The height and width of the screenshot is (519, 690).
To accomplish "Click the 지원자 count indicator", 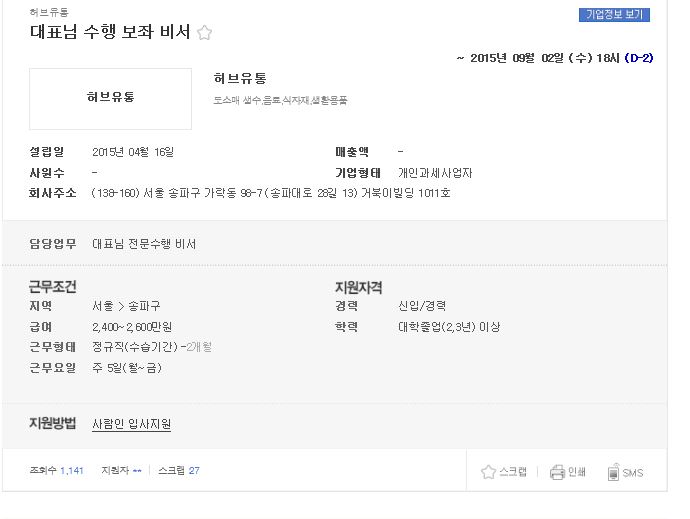I will [x=121, y=471].
